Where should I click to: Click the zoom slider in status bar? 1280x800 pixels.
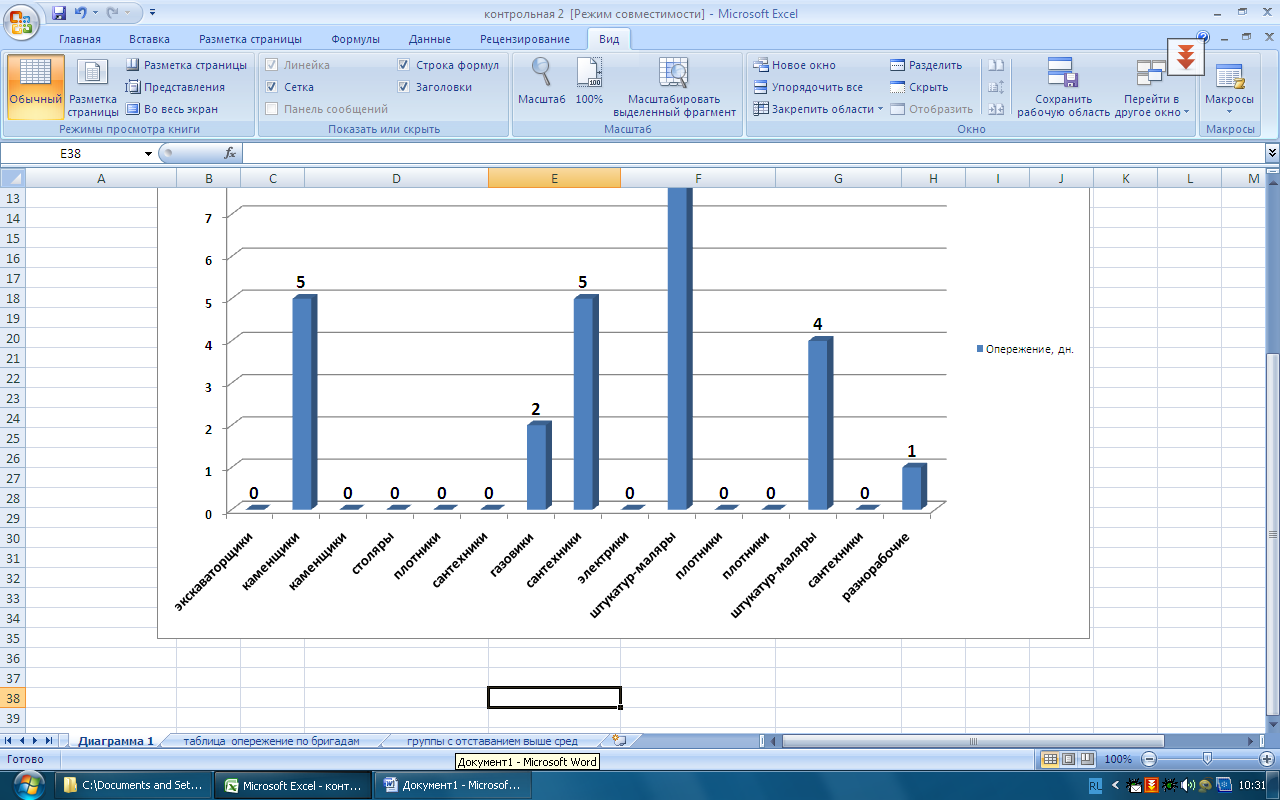[x=1207, y=759]
